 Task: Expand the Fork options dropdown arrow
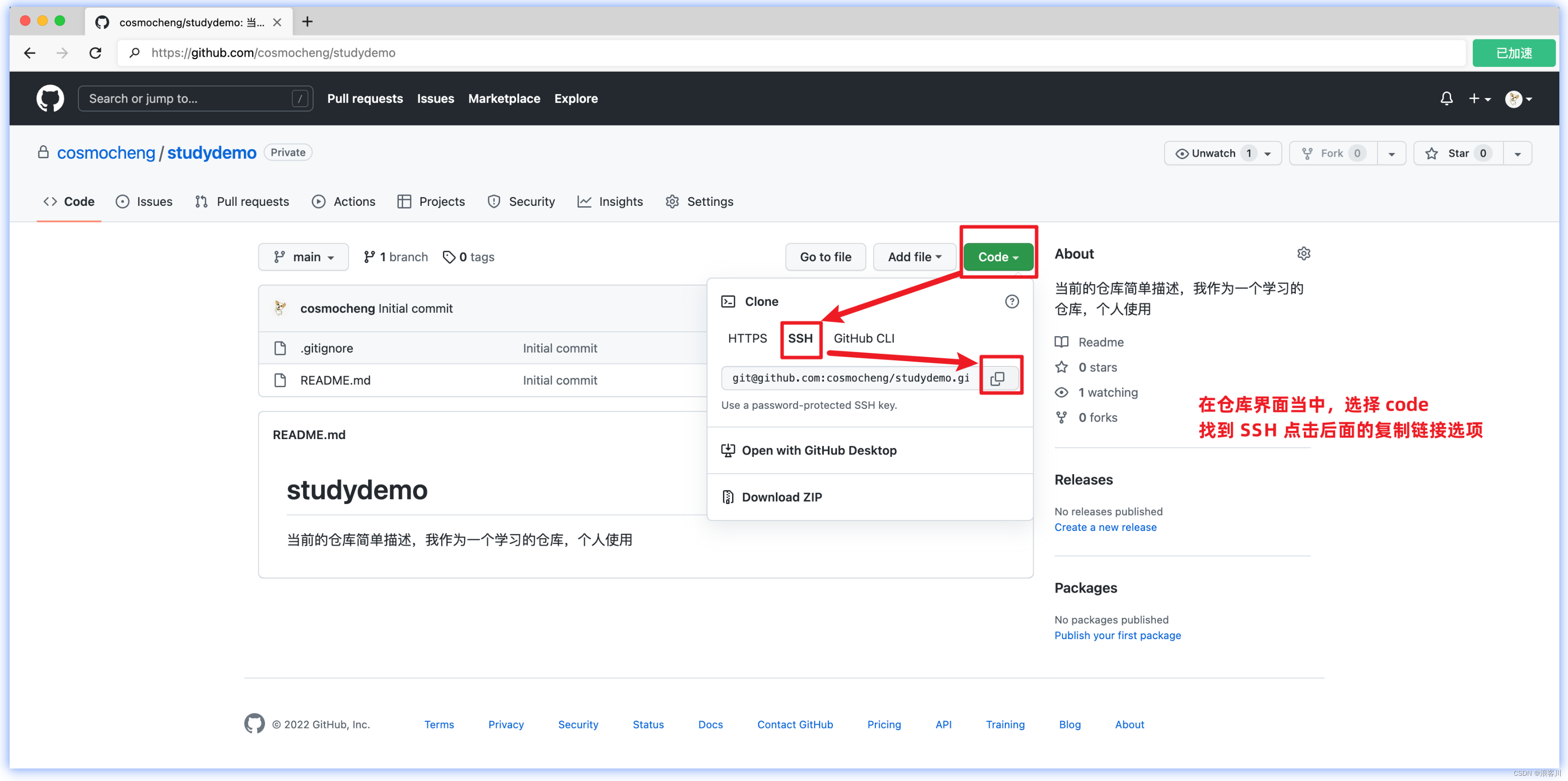tap(1391, 153)
